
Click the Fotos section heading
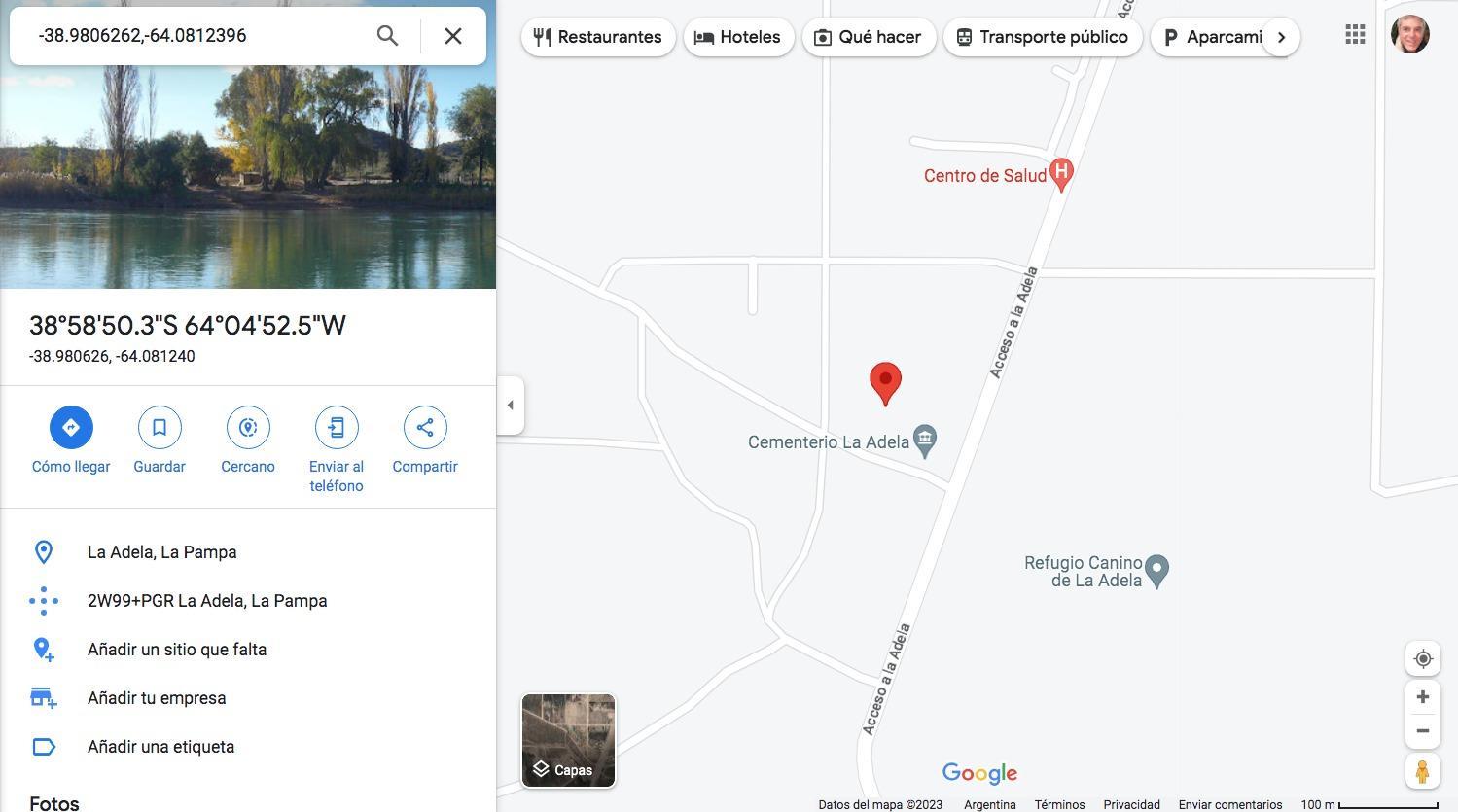54,802
